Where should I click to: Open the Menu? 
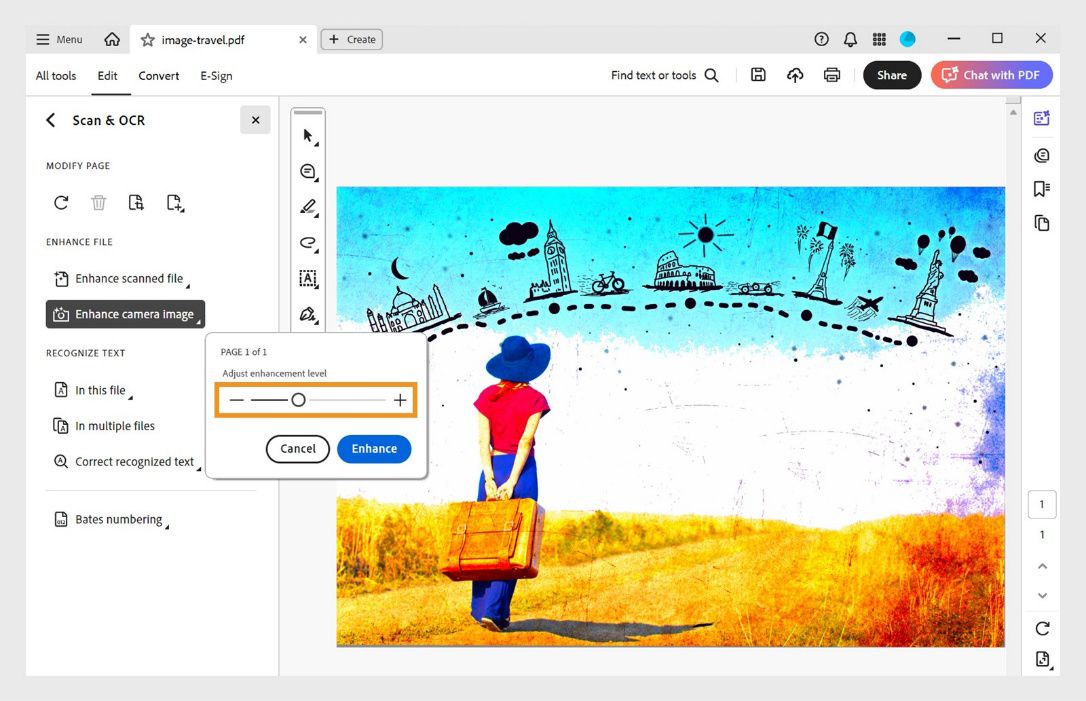click(x=57, y=39)
